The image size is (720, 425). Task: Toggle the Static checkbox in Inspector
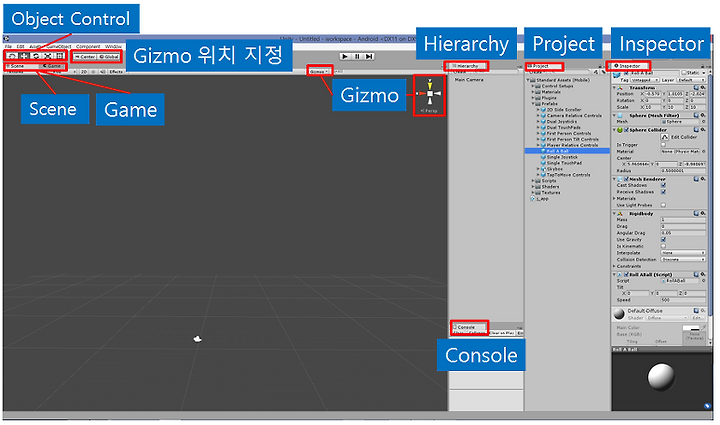tap(684, 73)
